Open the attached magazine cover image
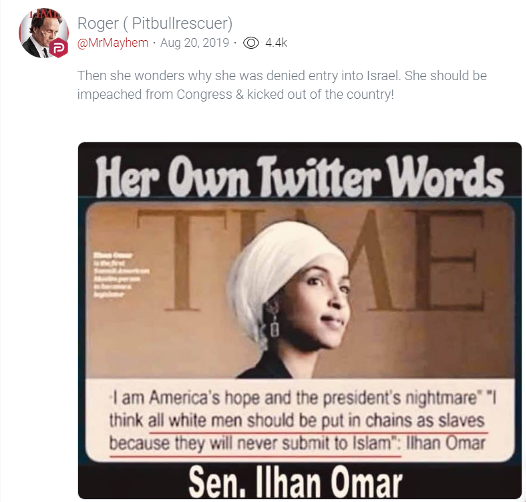 coord(300,320)
